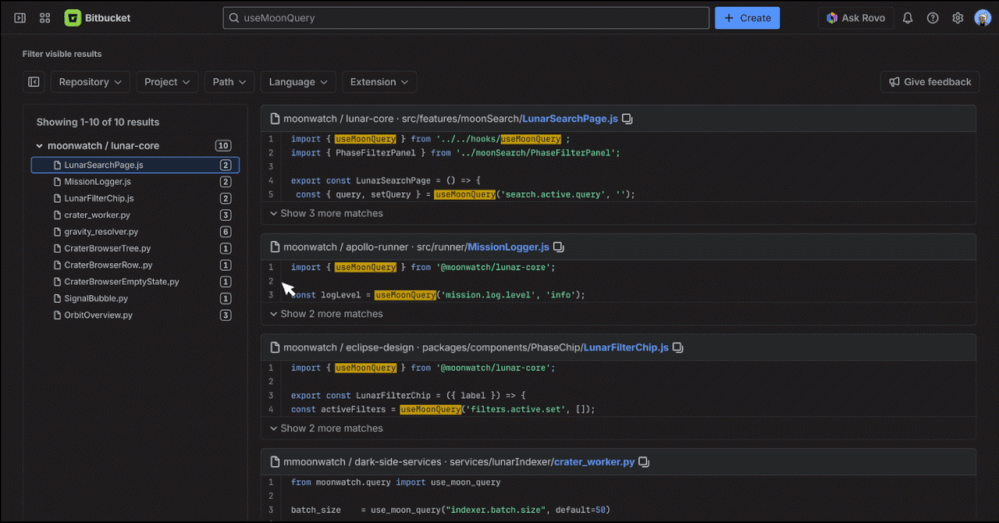Open the Extension filter dropdown

[x=379, y=82]
